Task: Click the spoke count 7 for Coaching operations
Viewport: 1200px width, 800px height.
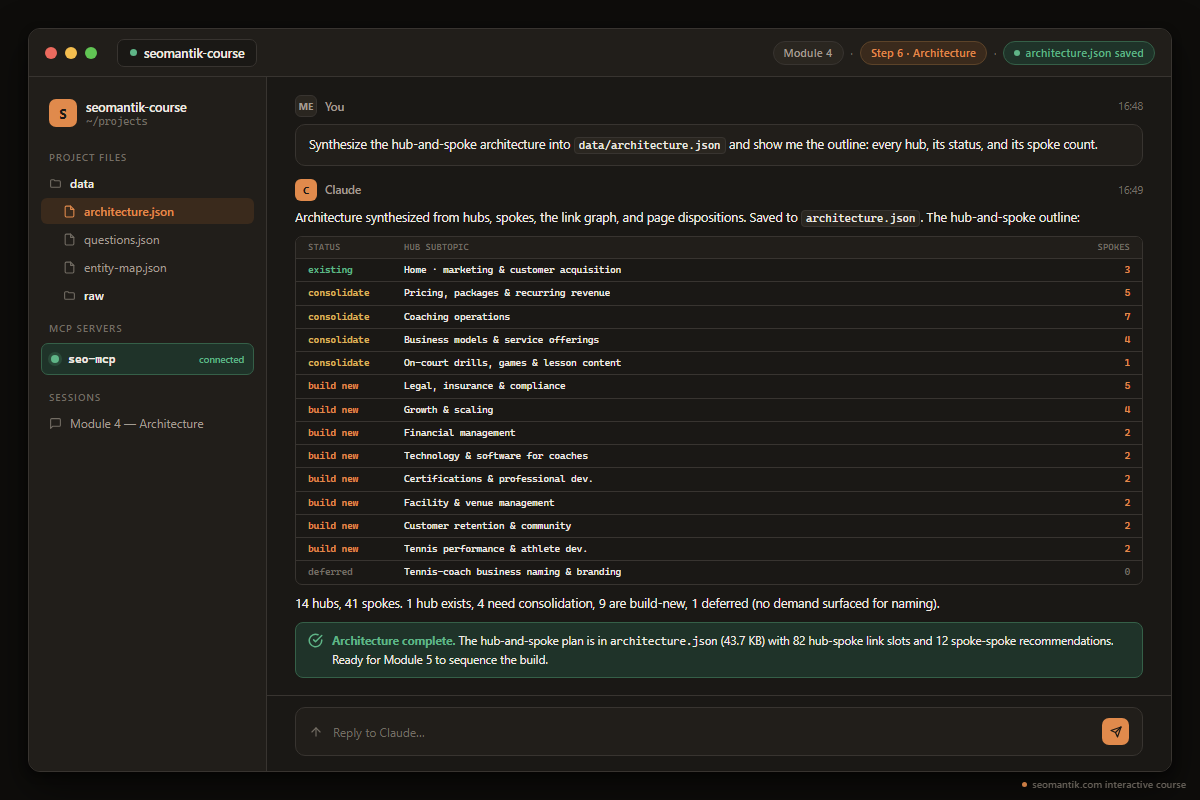Action: [x=1127, y=317]
